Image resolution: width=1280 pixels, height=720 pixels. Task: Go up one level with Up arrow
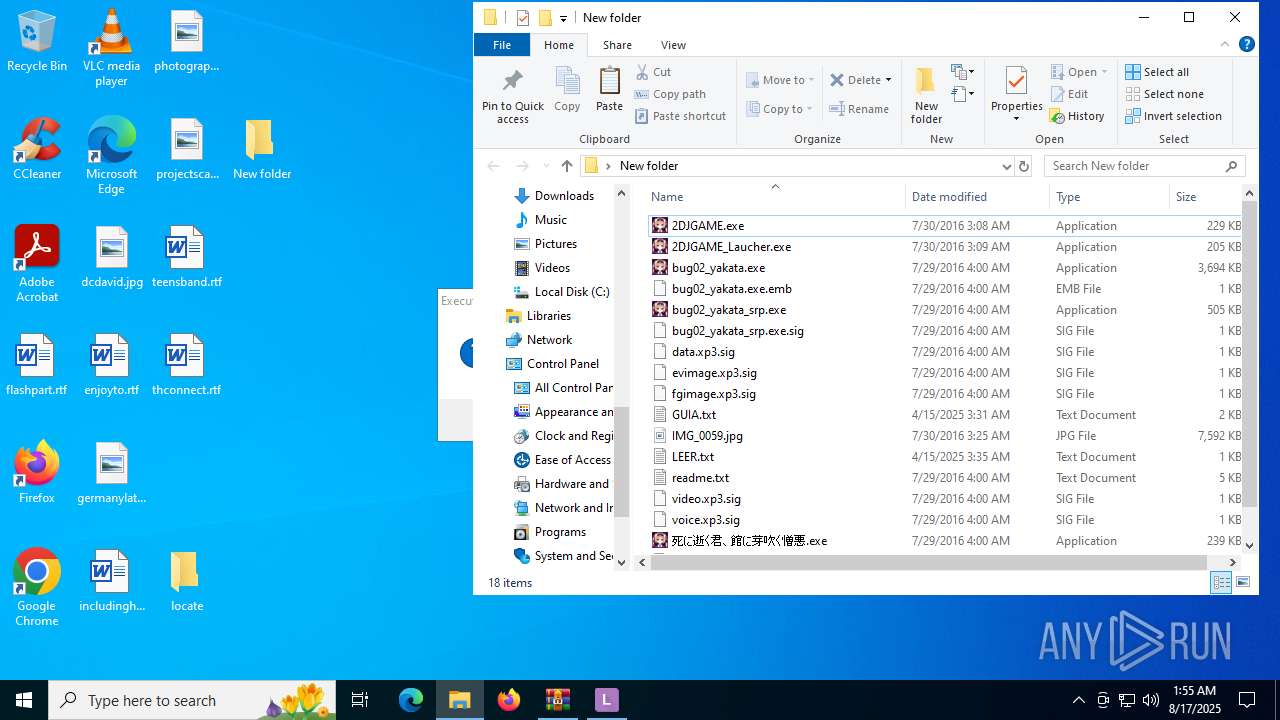coord(567,166)
